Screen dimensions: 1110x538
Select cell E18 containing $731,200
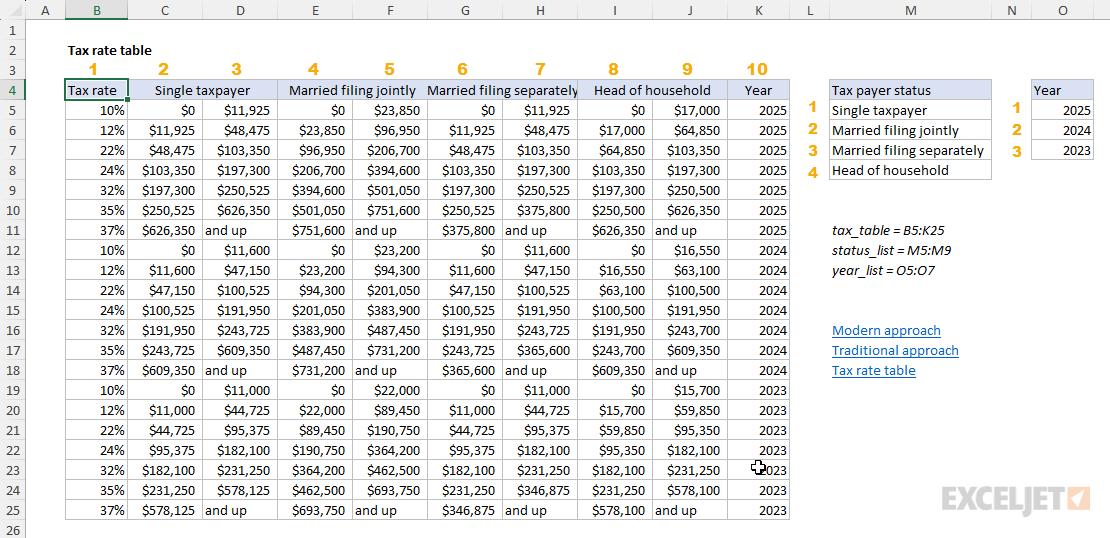(315, 370)
